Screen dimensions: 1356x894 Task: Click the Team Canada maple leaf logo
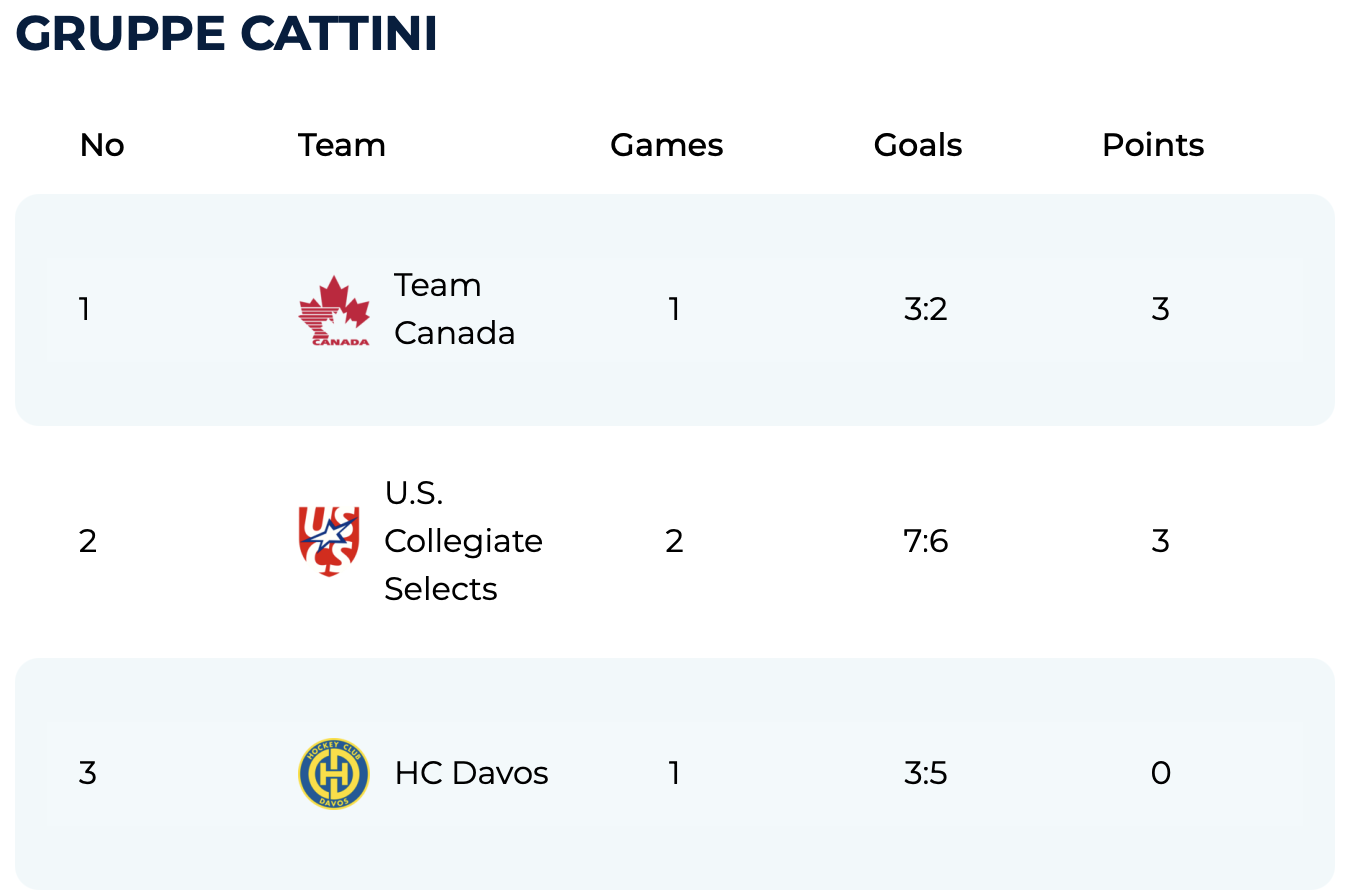334,310
